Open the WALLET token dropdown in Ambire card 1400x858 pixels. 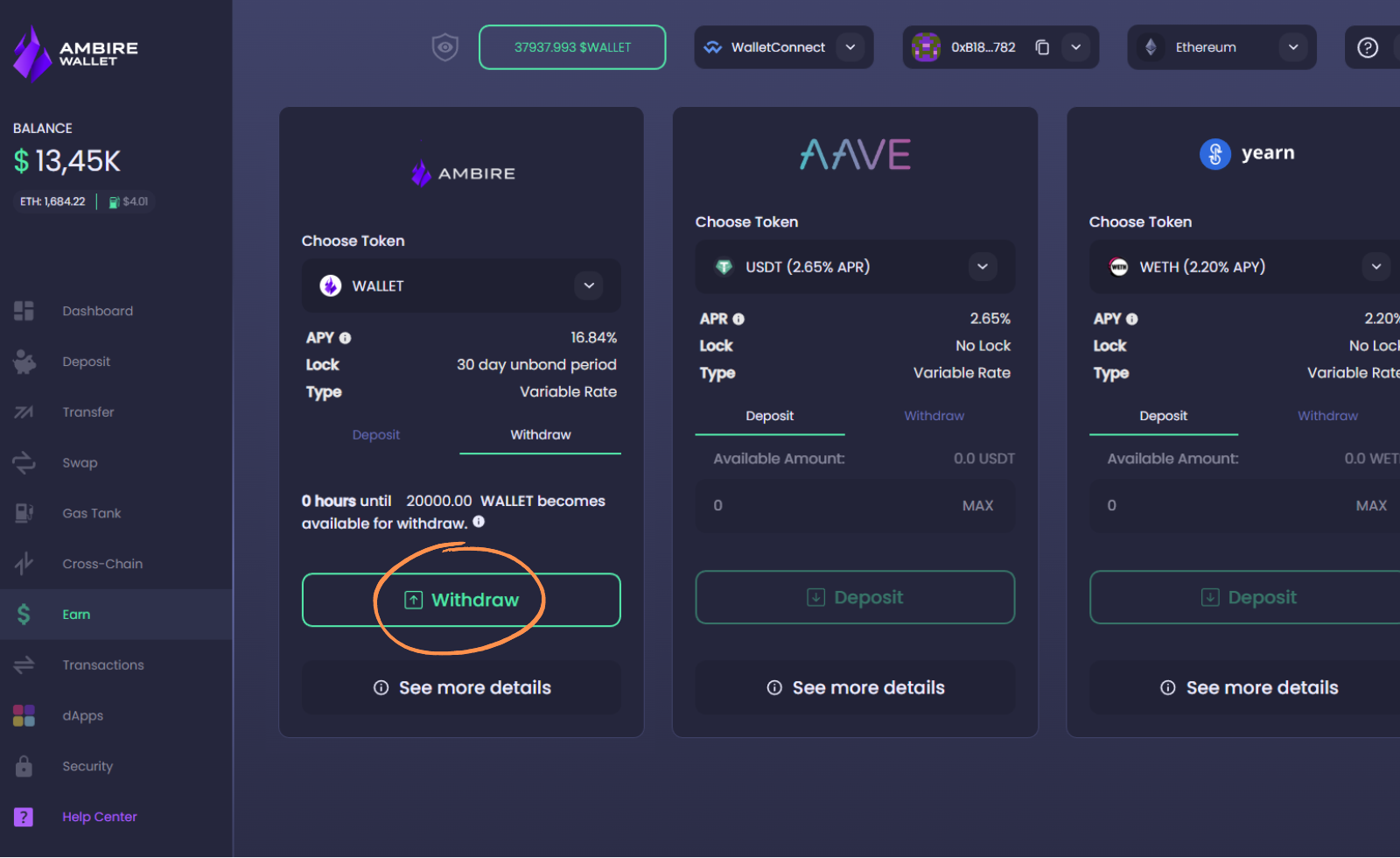click(x=461, y=285)
